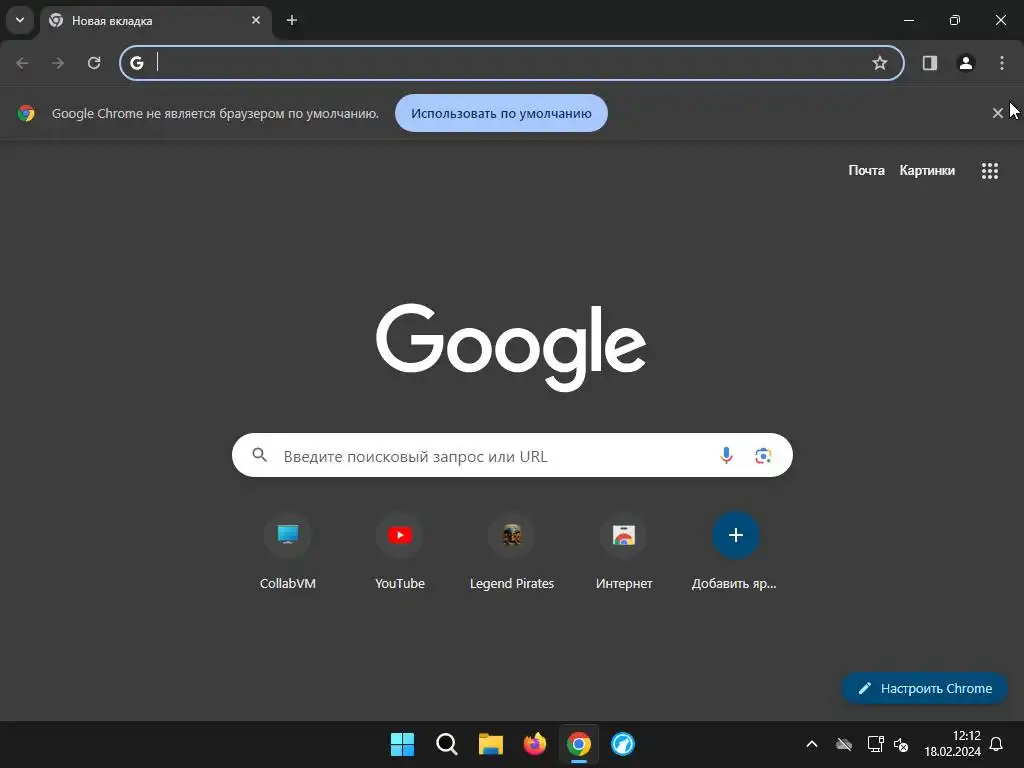The height and width of the screenshot is (768, 1024).
Task: Open the Почта link
Action: pyautogui.click(x=866, y=170)
